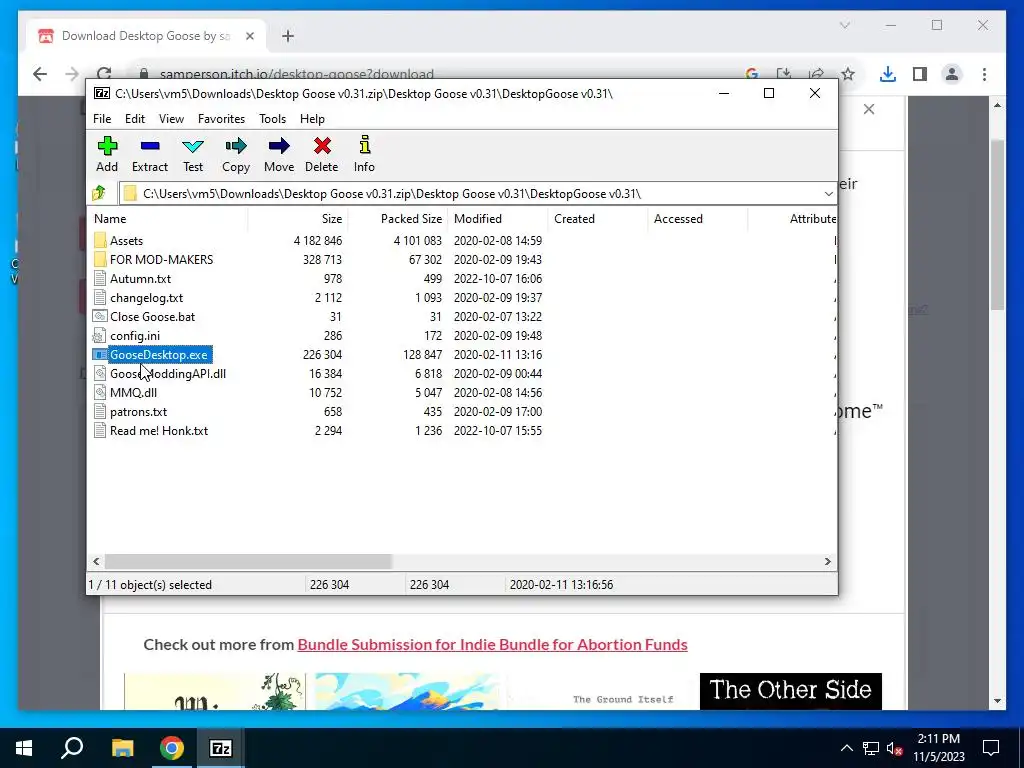
Task: Open the Help menu
Action: coord(312,119)
